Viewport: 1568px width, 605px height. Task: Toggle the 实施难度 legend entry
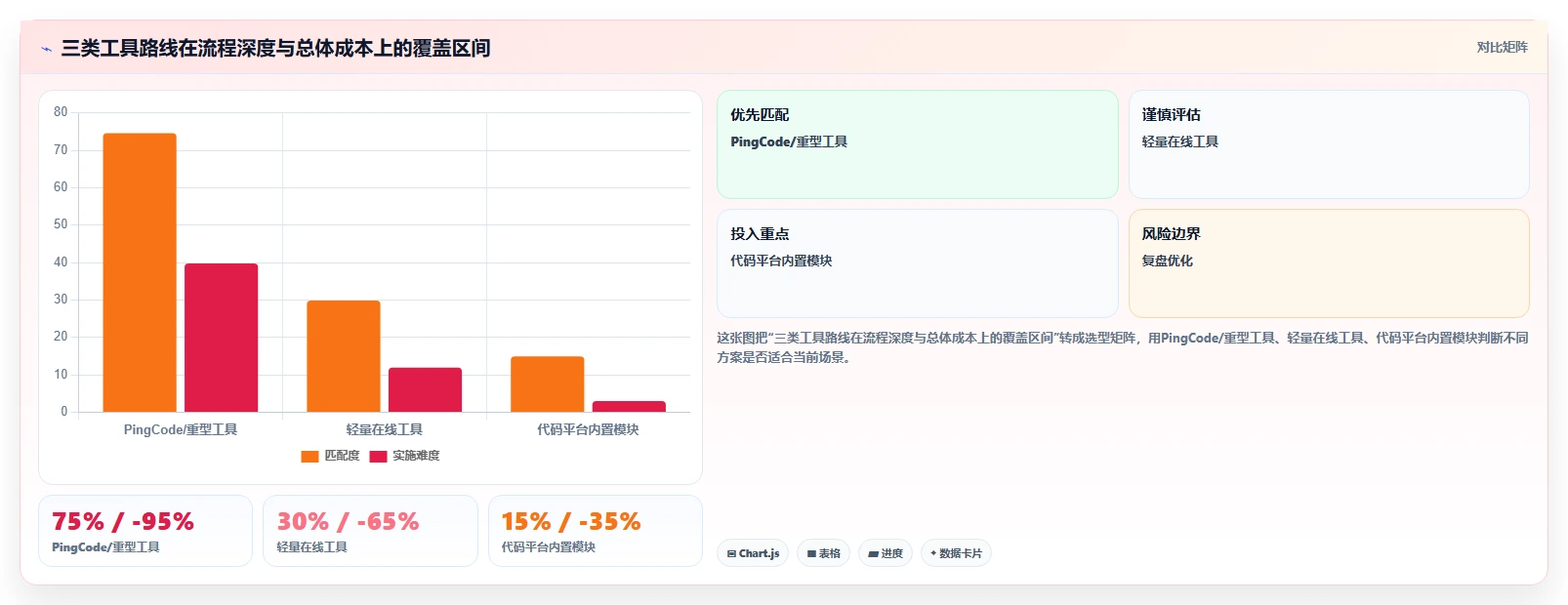click(404, 456)
